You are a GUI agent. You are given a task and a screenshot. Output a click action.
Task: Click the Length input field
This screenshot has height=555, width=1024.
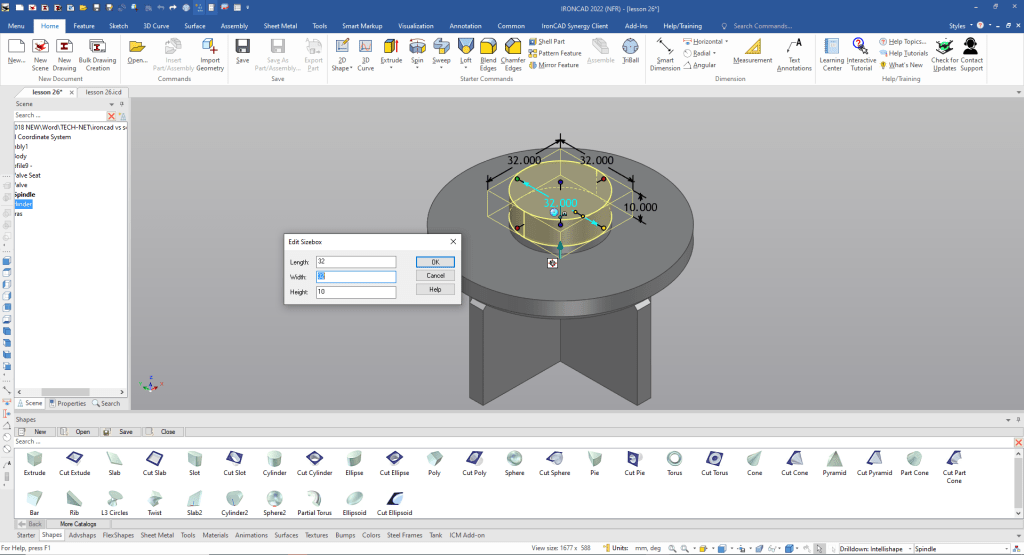(x=356, y=262)
